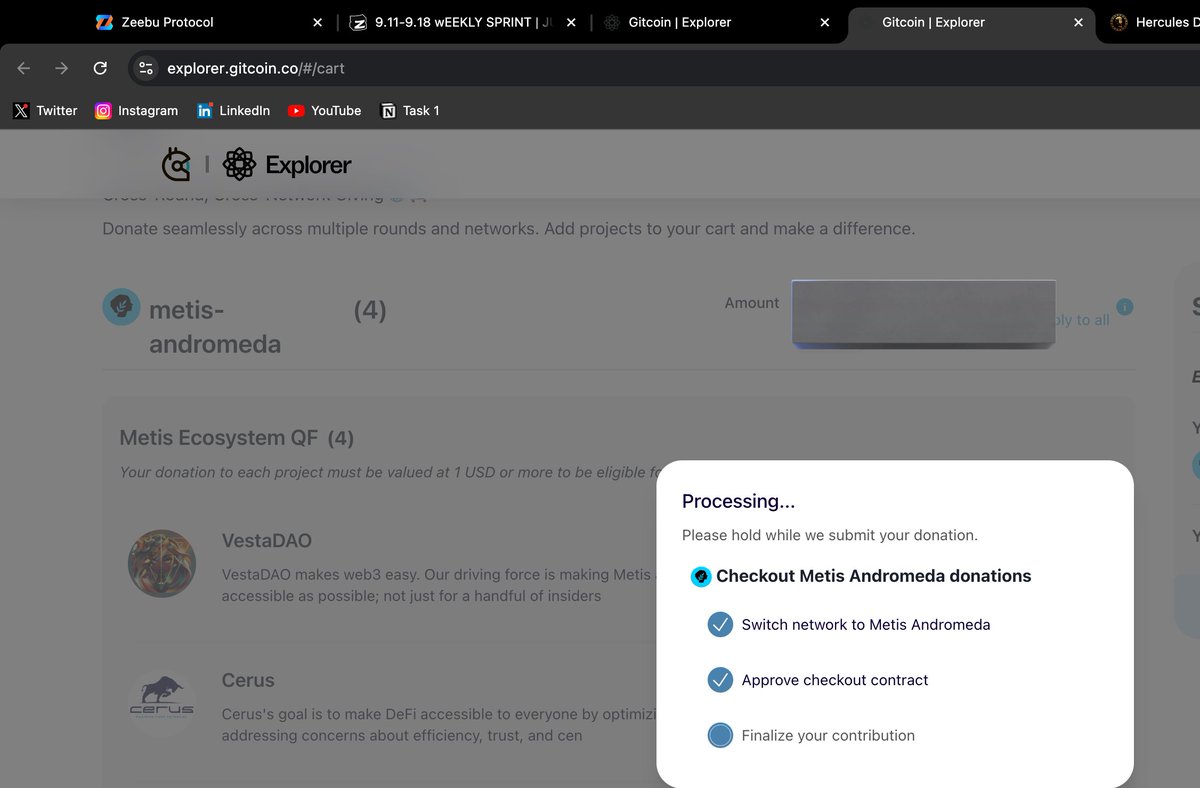This screenshot has height=788, width=1200.
Task: Click the Metis icon beside Checkout heading
Action: click(701, 577)
